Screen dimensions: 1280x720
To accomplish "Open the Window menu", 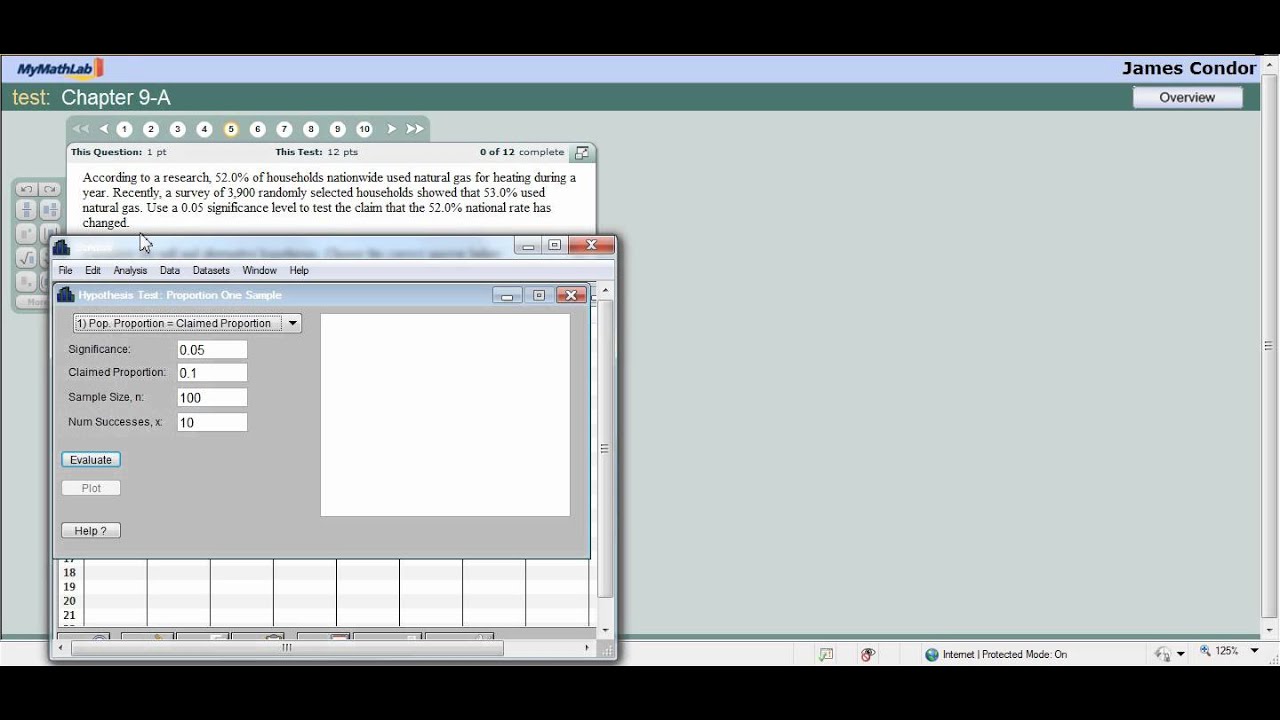I will (x=259, y=270).
